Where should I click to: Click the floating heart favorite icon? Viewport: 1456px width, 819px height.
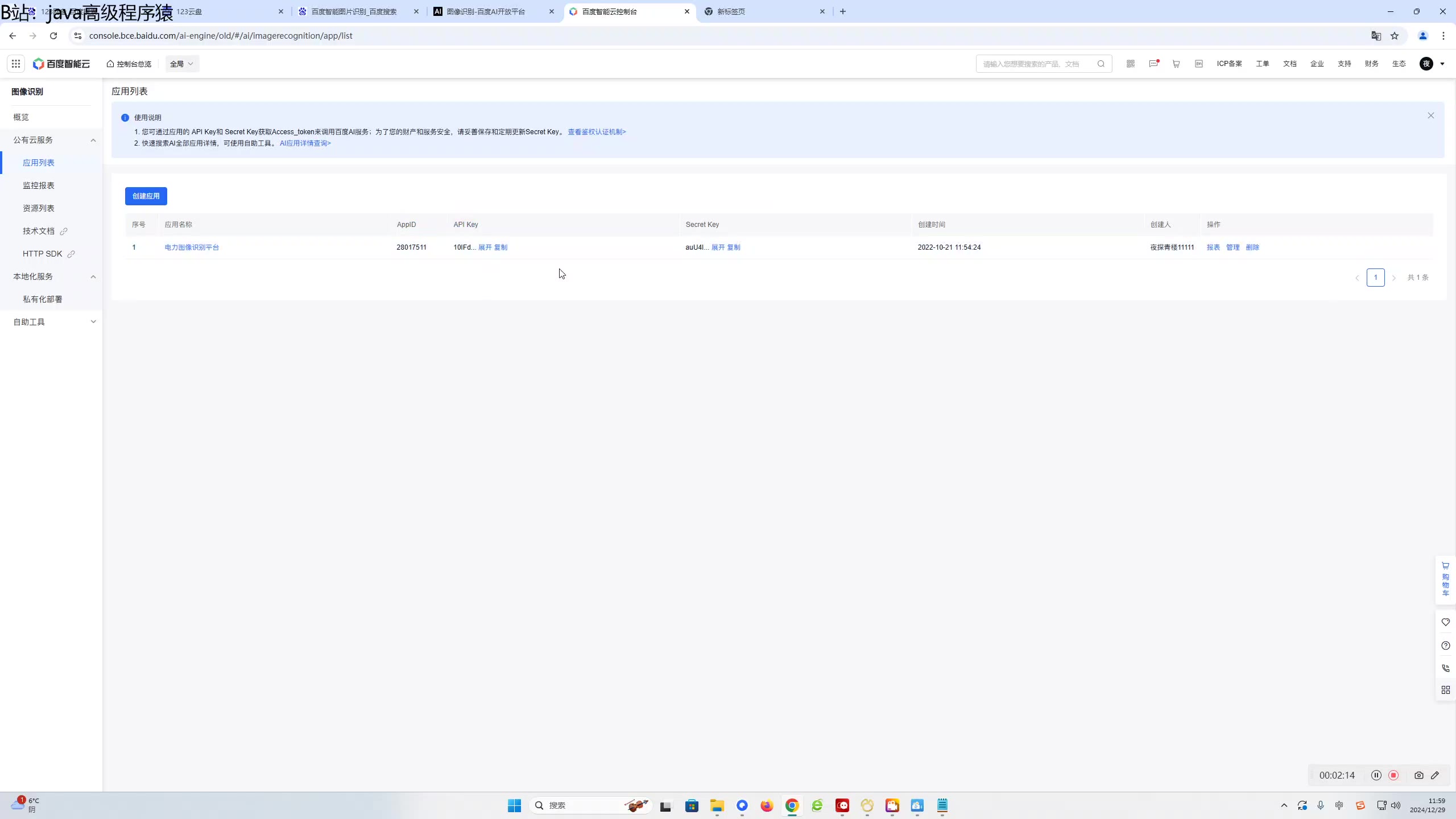[1446, 622]
